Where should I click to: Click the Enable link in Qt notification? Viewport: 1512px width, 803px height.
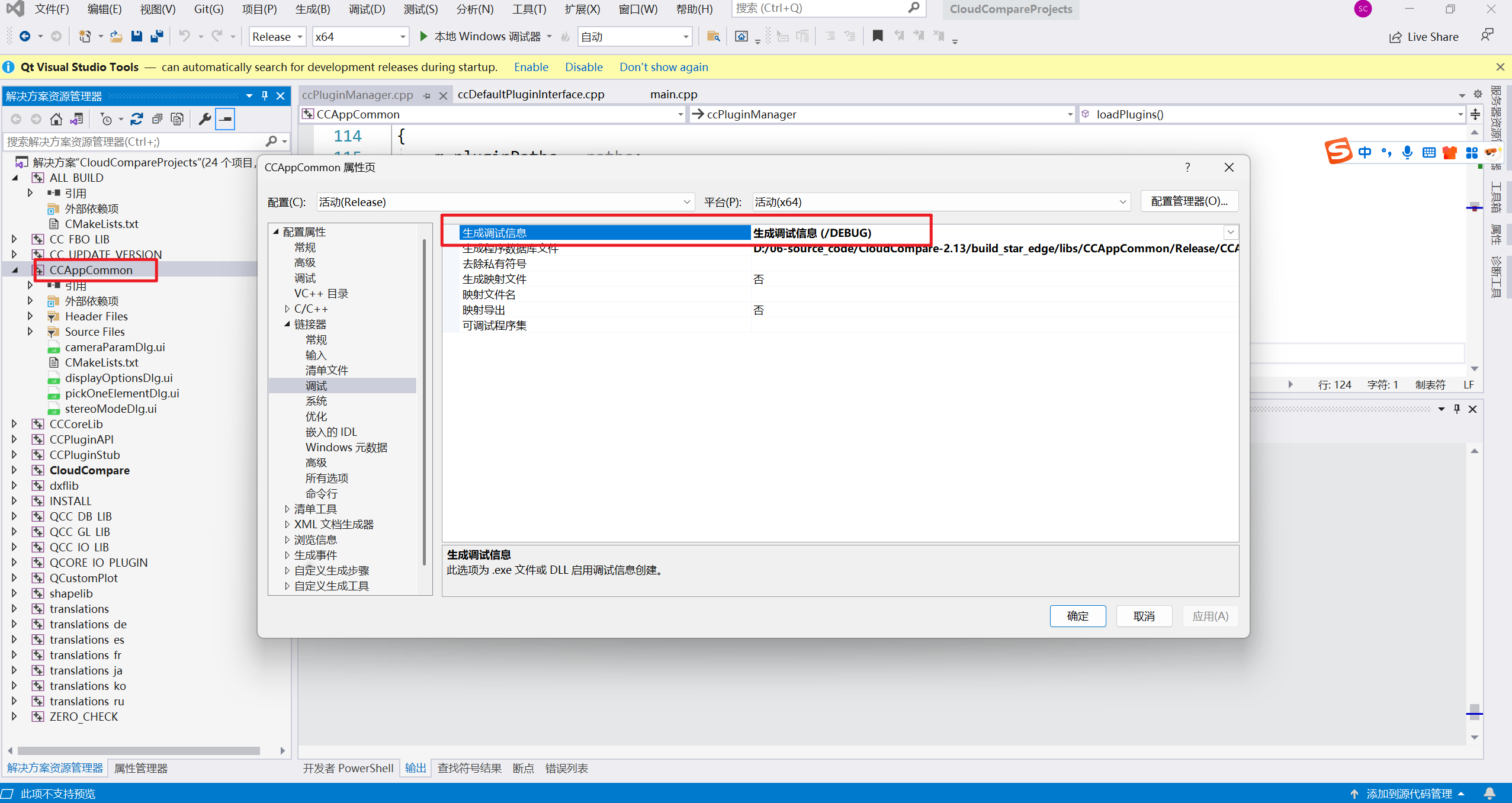pos(531,67)
